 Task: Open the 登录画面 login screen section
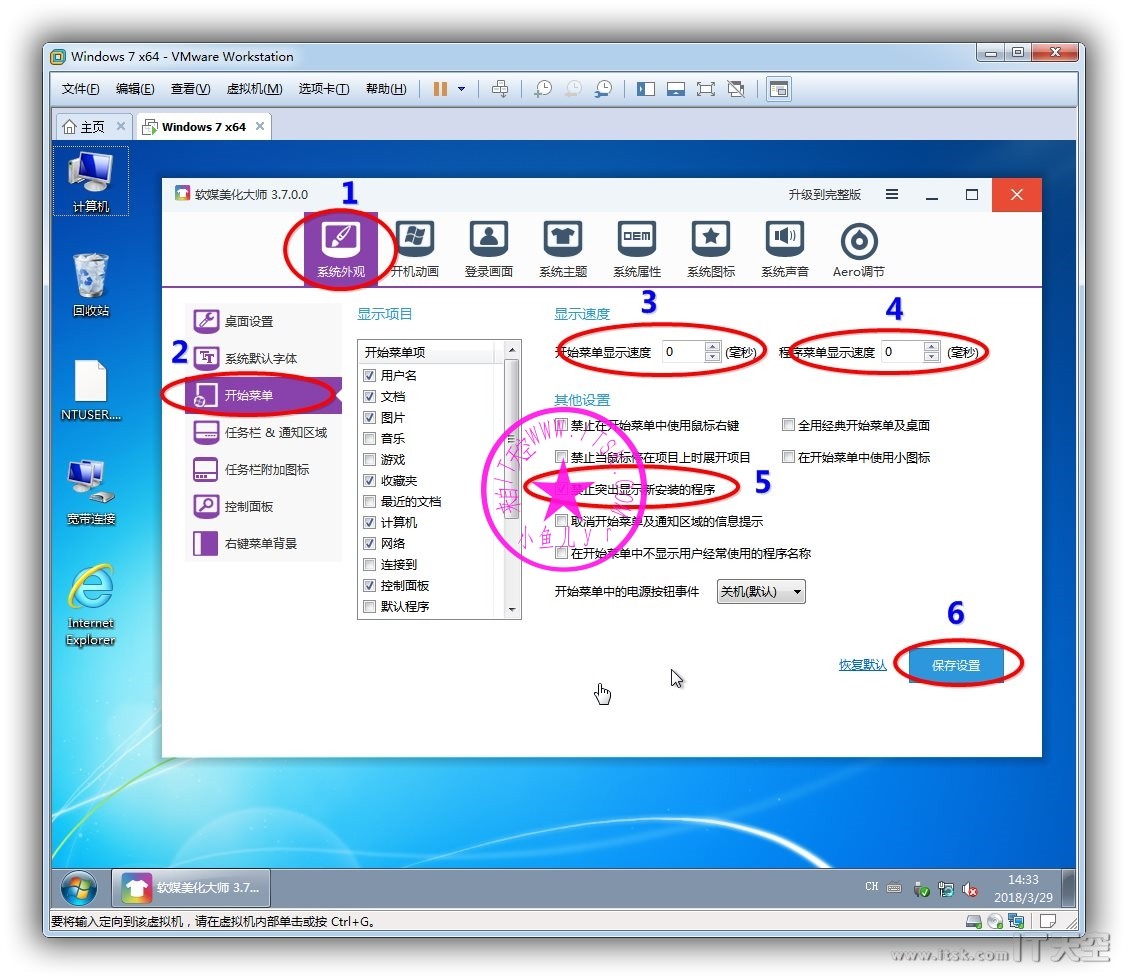(x=488, y=248)
